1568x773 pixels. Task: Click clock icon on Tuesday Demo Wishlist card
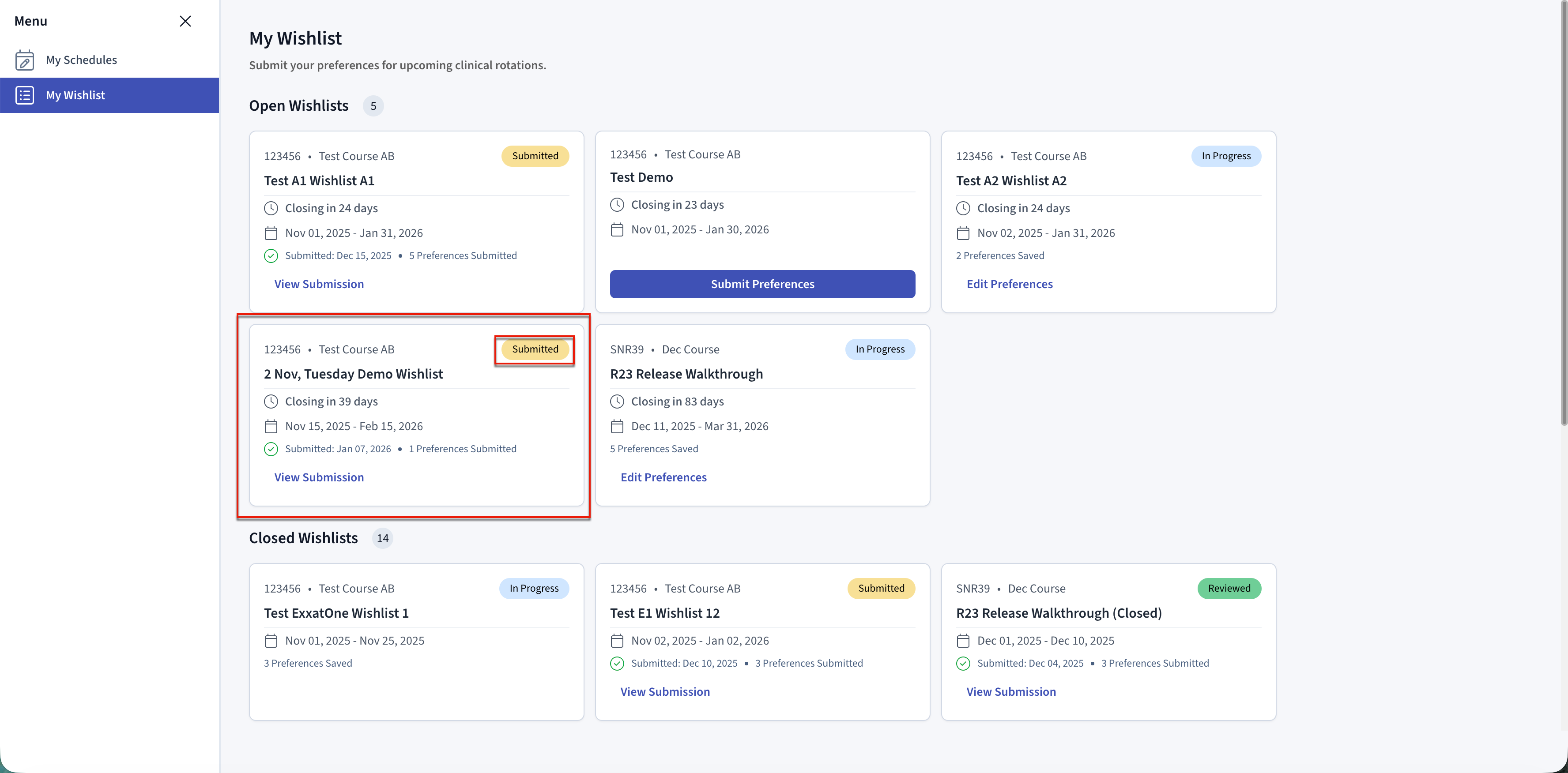click(x=271, y=402)
